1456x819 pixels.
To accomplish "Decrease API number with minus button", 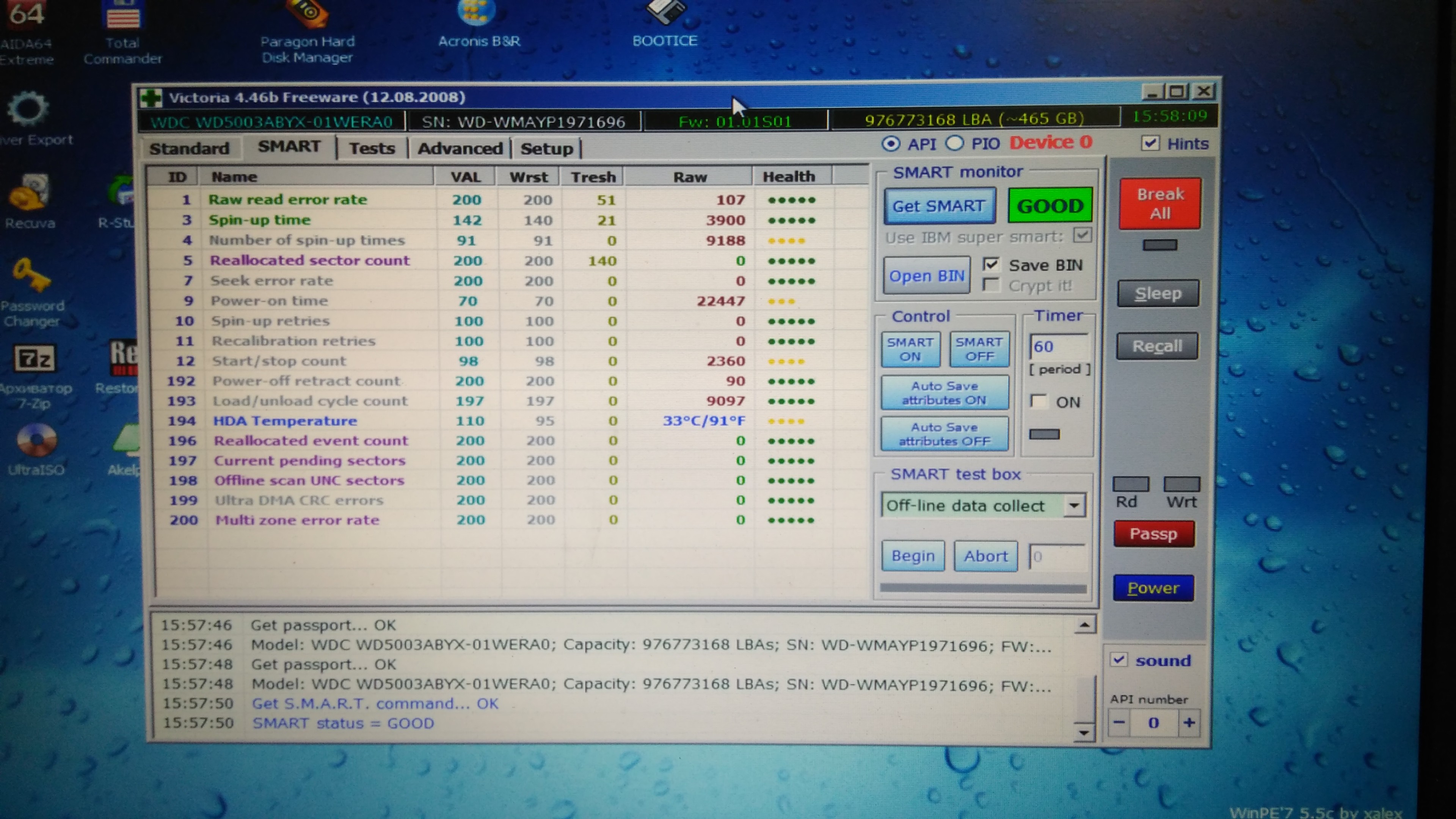I will (1119, 722).
